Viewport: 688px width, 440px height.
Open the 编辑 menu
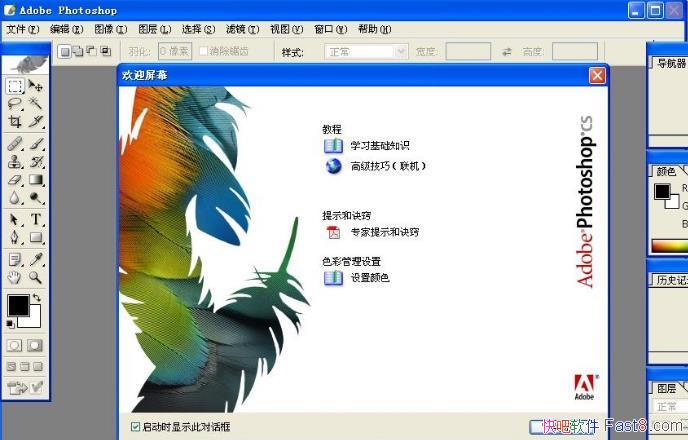tap(66, 29)
